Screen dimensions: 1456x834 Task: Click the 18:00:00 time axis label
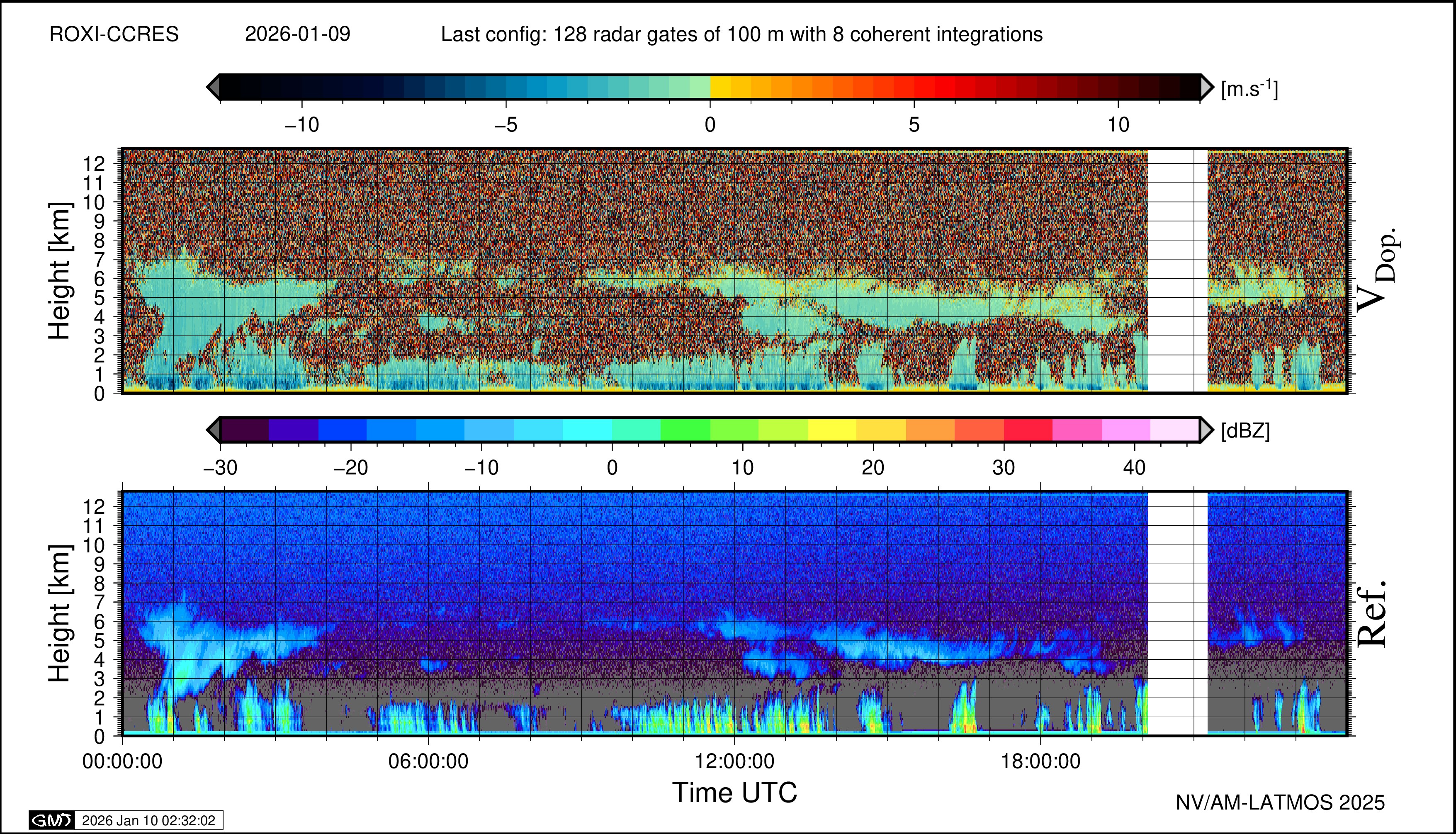(1040, 762)
